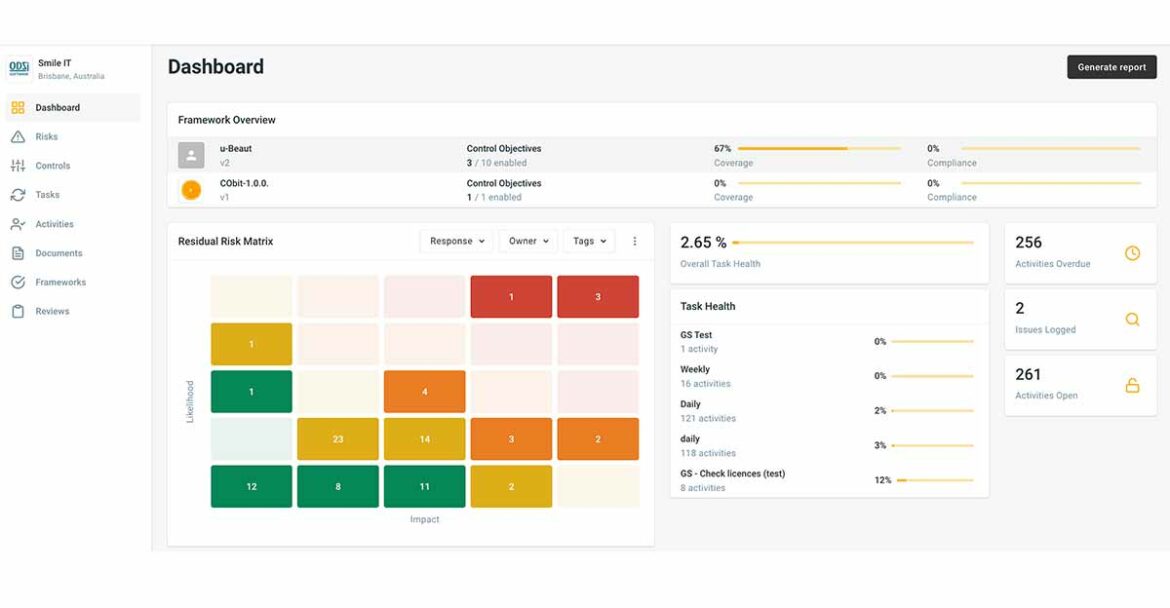1170x608 pixels.
Task: Click the 2.65 % Overall Task Health value
Action: [703, 242]
